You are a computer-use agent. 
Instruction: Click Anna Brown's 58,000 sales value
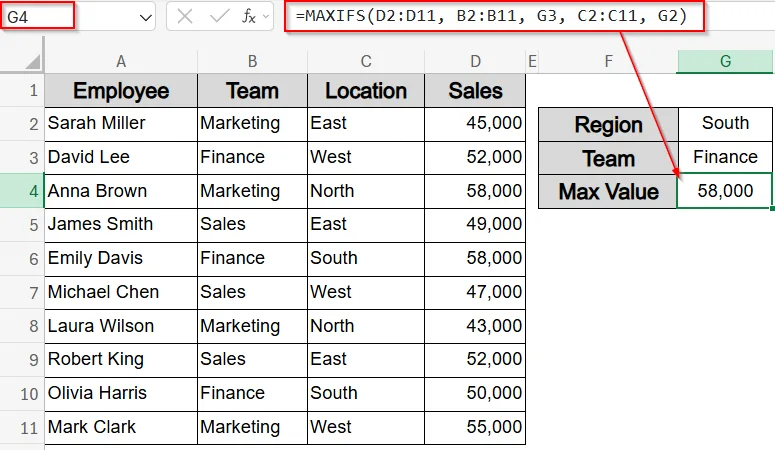click(475, 191)
